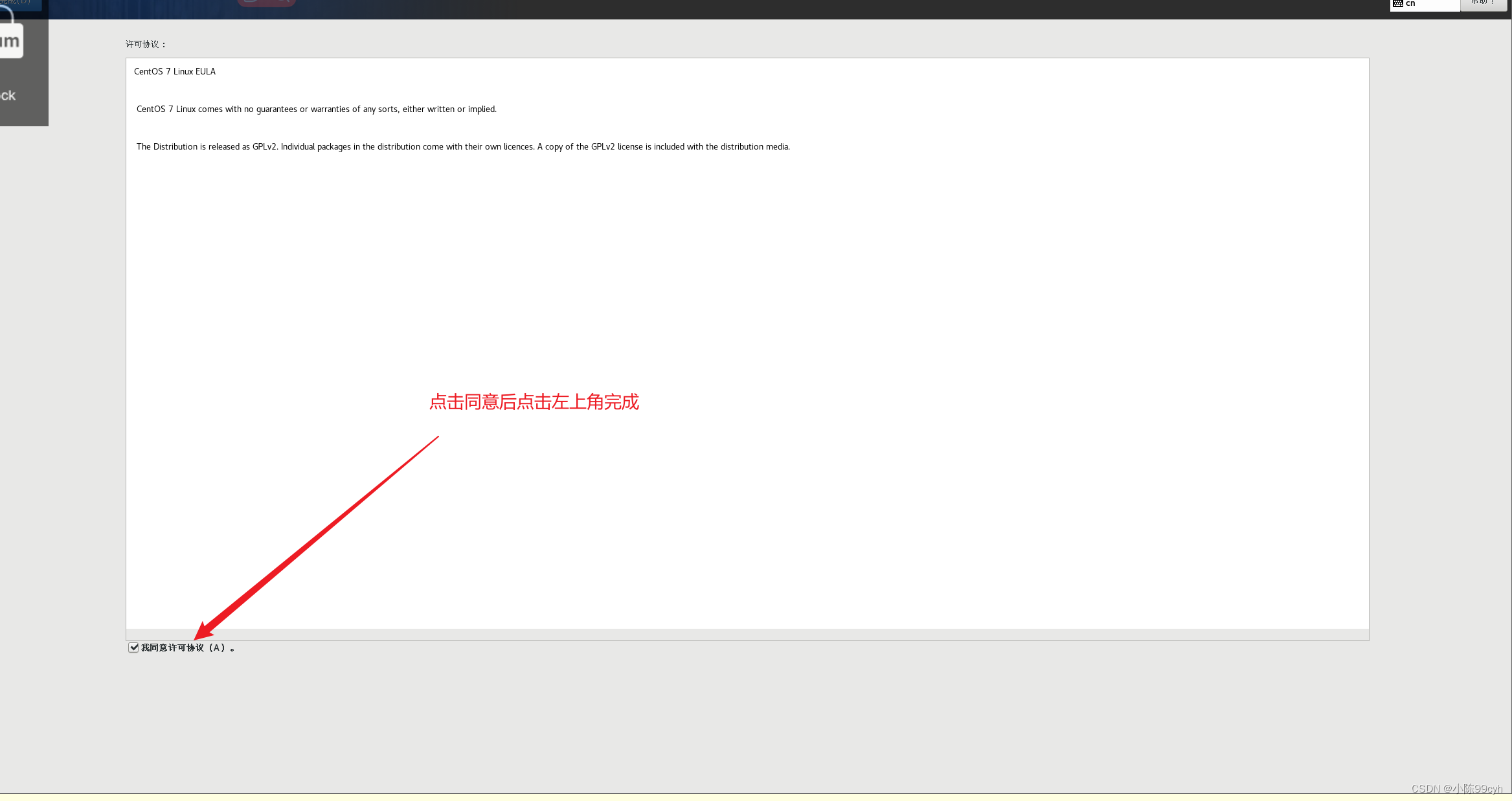This screenshot has width=1512, height=801.
Task: Click the head of the red arrow
Action: (203, 631)
